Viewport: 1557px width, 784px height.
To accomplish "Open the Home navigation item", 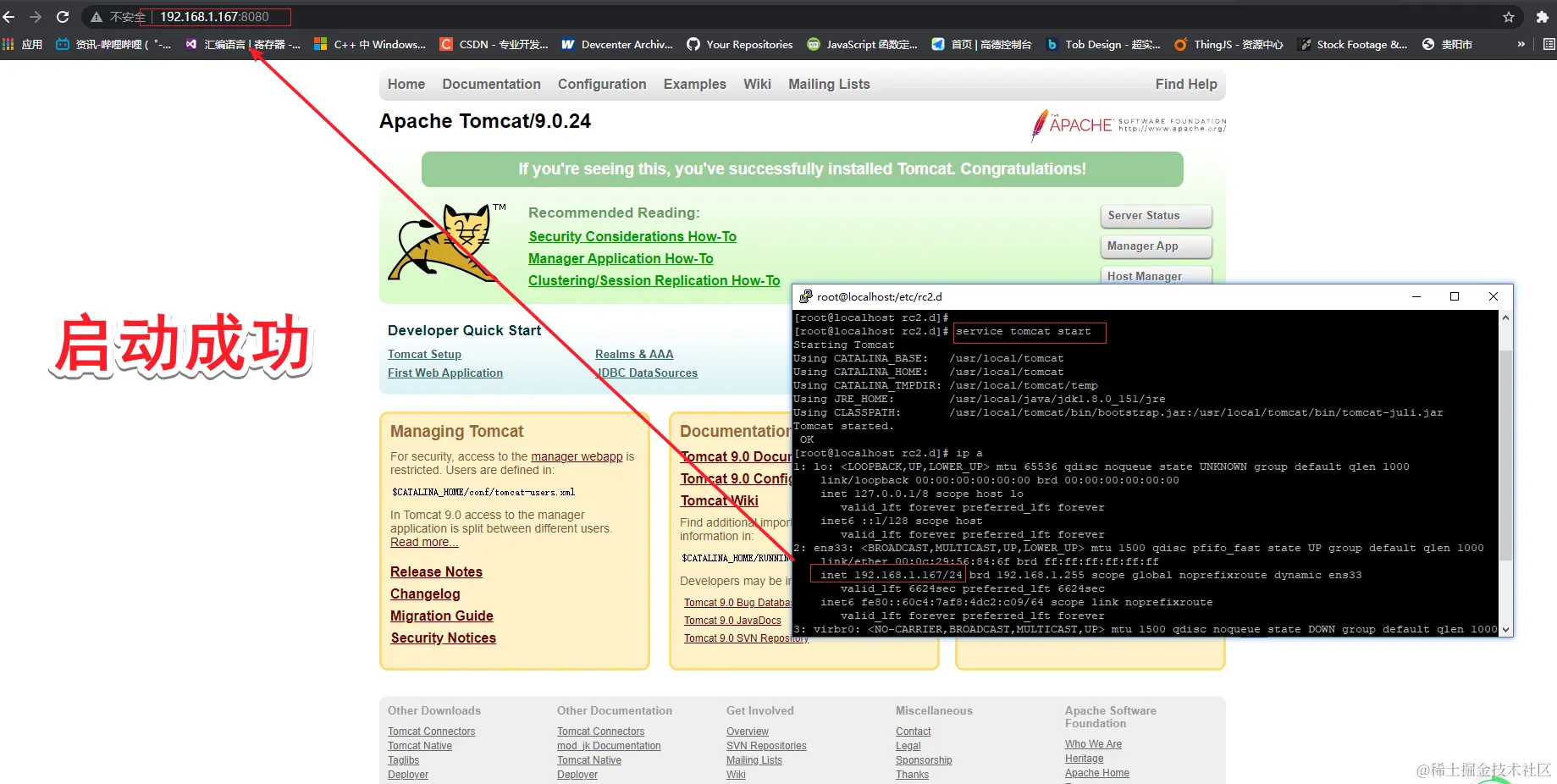I will 406,84.
